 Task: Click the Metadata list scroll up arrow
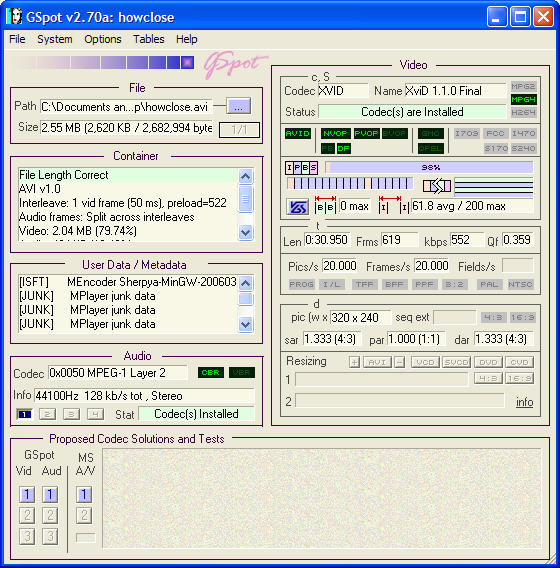[x=245, y=283]
